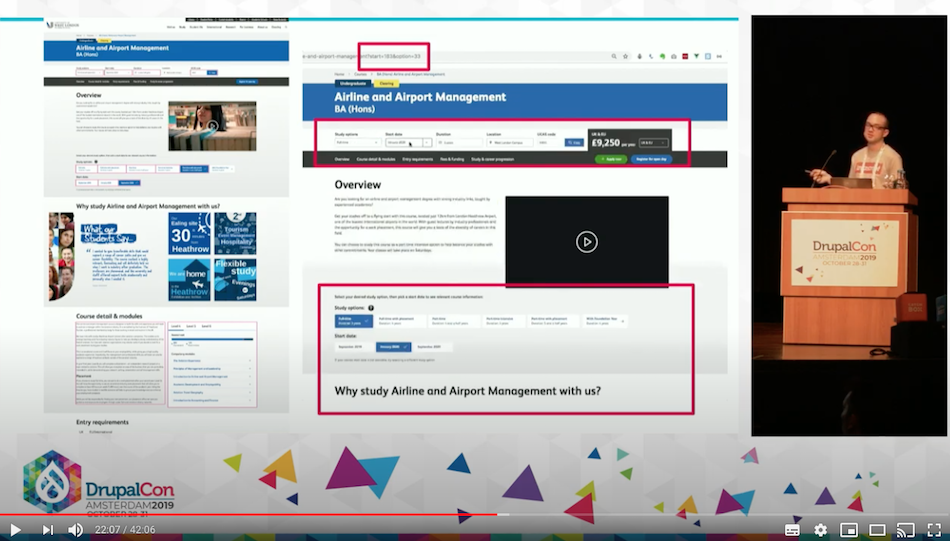Select the highlighted January start date option
The image size is (950, 541).
tap(393, 347)
